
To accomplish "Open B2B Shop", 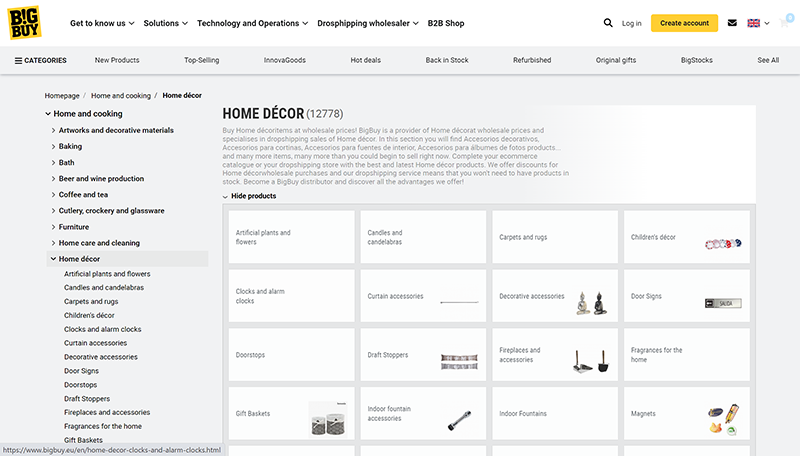I will 446,23.
